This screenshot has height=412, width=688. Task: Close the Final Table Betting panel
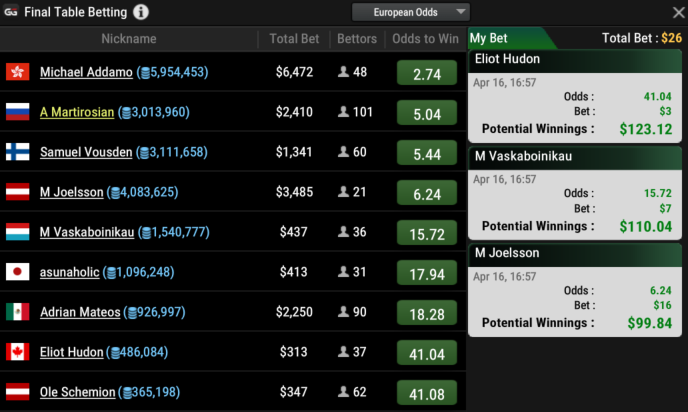click(x=678, y=12)
